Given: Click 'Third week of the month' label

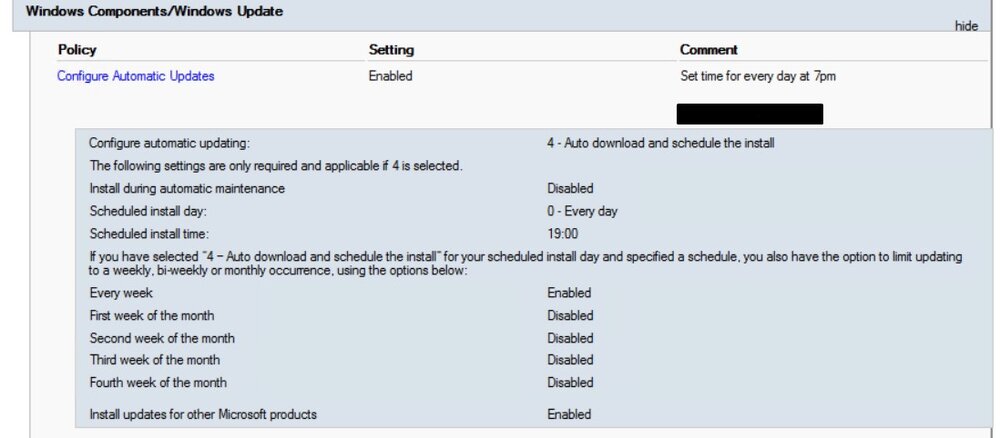Looking at the screenshot, I should 154,360.
